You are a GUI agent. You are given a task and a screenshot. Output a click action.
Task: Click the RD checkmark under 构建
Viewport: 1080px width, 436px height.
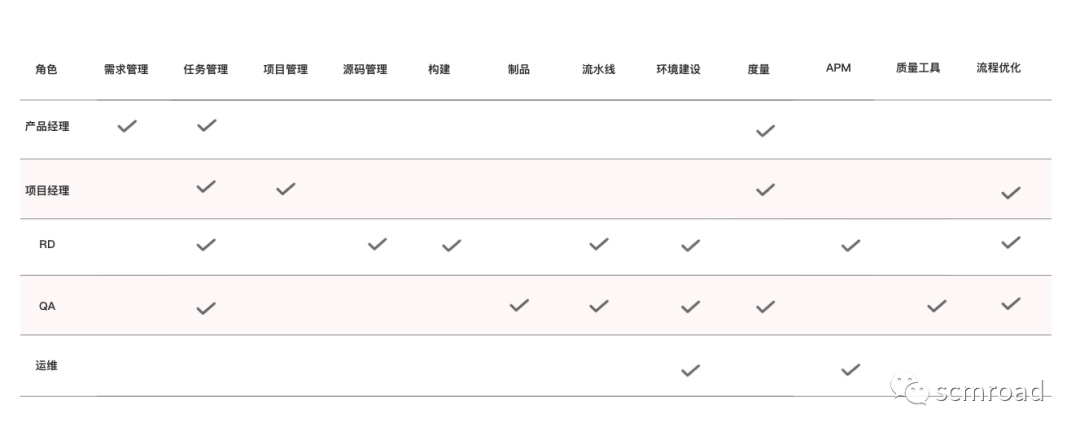tap(451, 245)
